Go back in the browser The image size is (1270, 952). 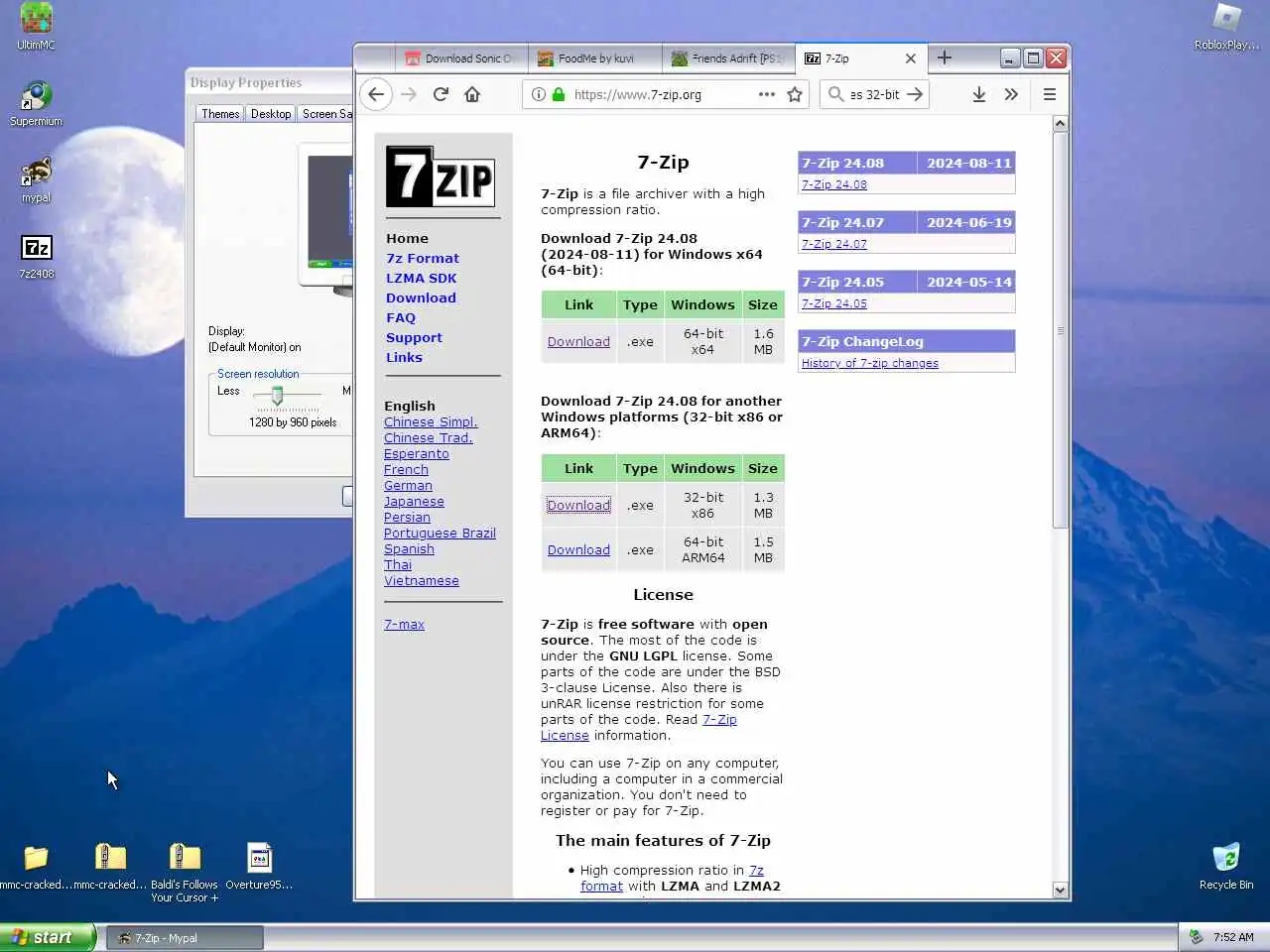375,94
